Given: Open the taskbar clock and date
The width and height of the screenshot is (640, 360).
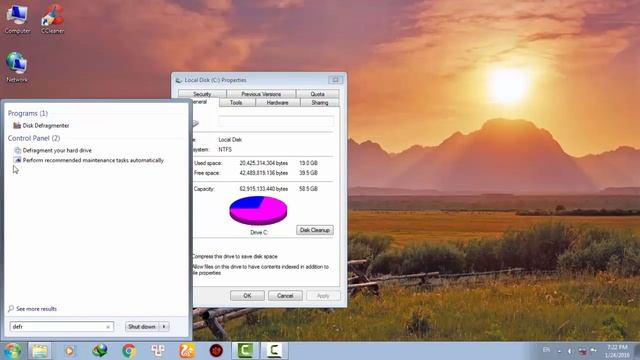Looking at the screenshot, I should click(x=617, y=351).
